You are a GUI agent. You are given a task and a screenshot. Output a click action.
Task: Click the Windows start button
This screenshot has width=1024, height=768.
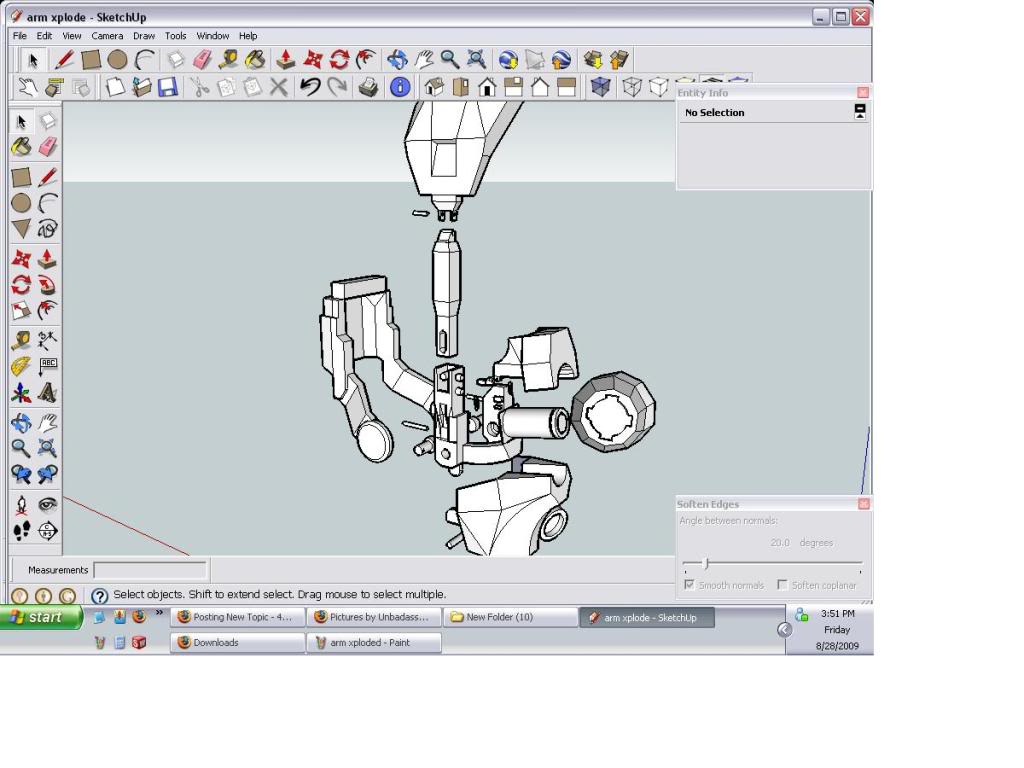pos(41,617)
